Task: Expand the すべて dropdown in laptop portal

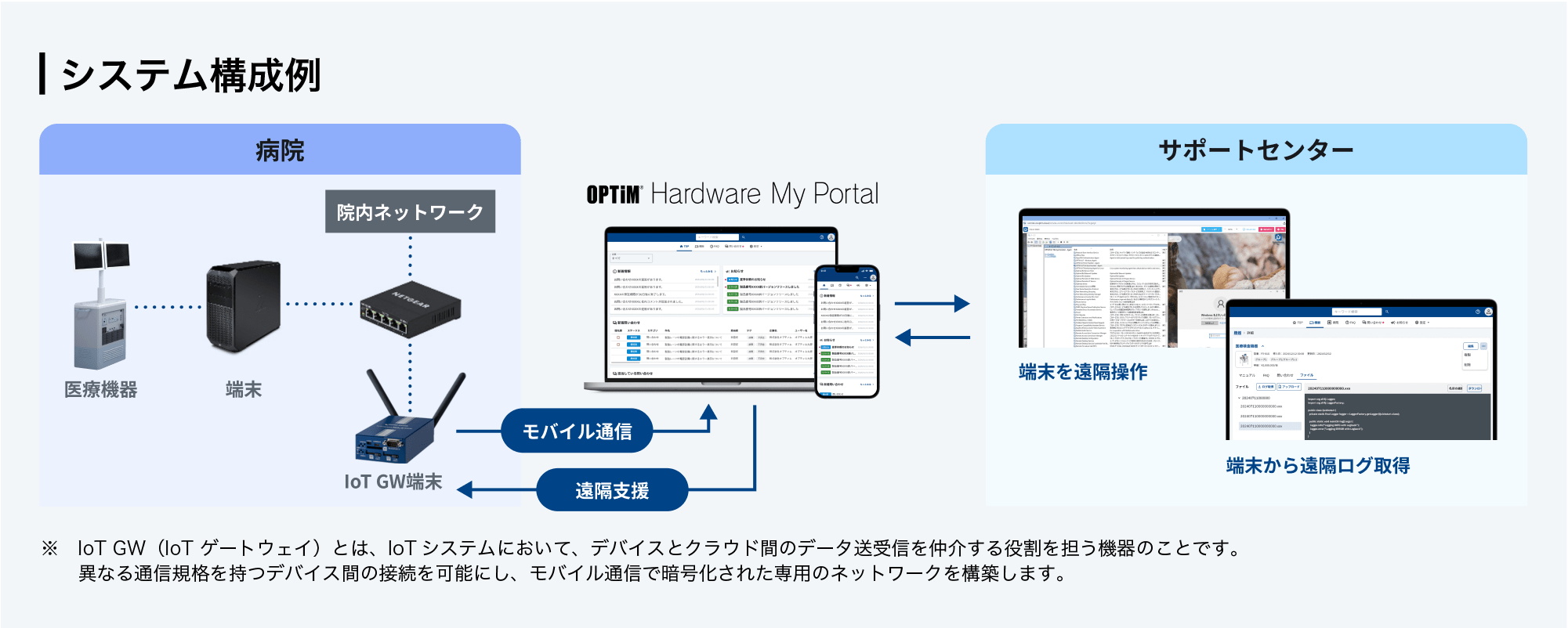Action: [x=631, y=258]
